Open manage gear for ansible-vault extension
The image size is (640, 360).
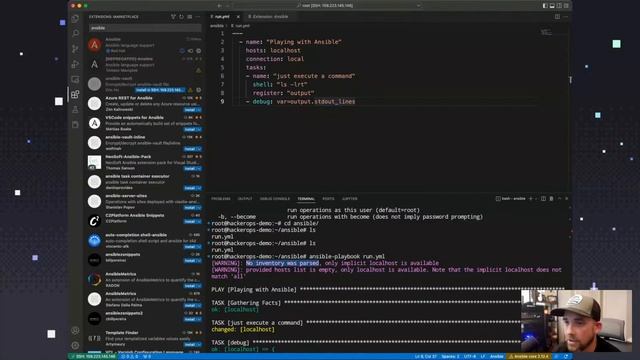coord(199,90)
